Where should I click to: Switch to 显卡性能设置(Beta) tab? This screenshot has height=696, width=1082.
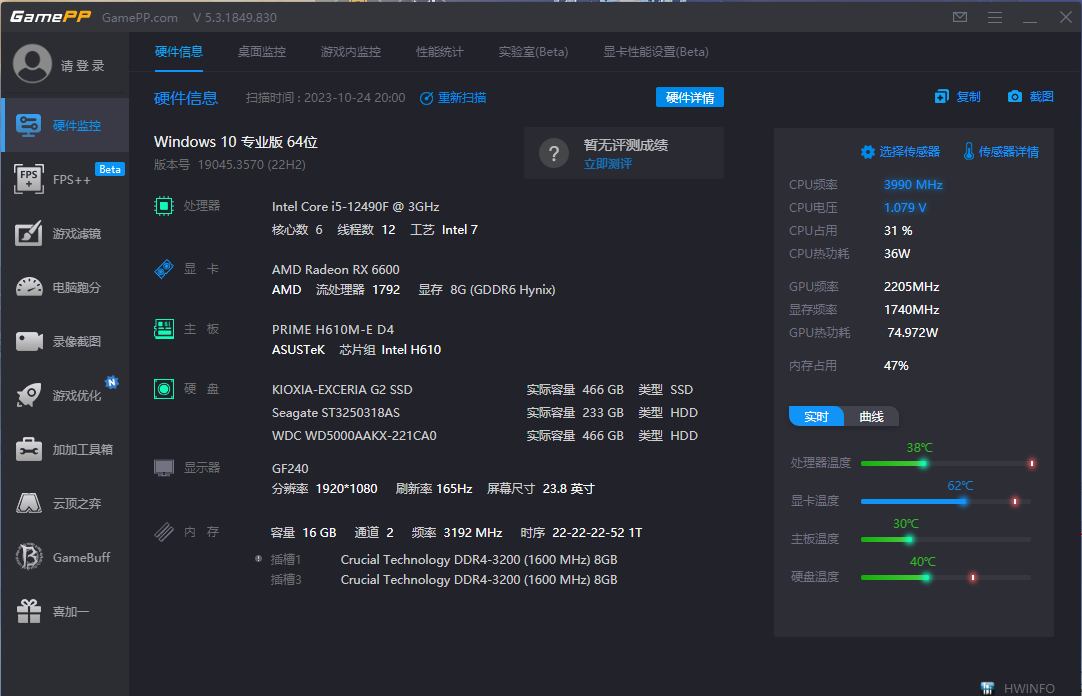[x=656, y=52]
